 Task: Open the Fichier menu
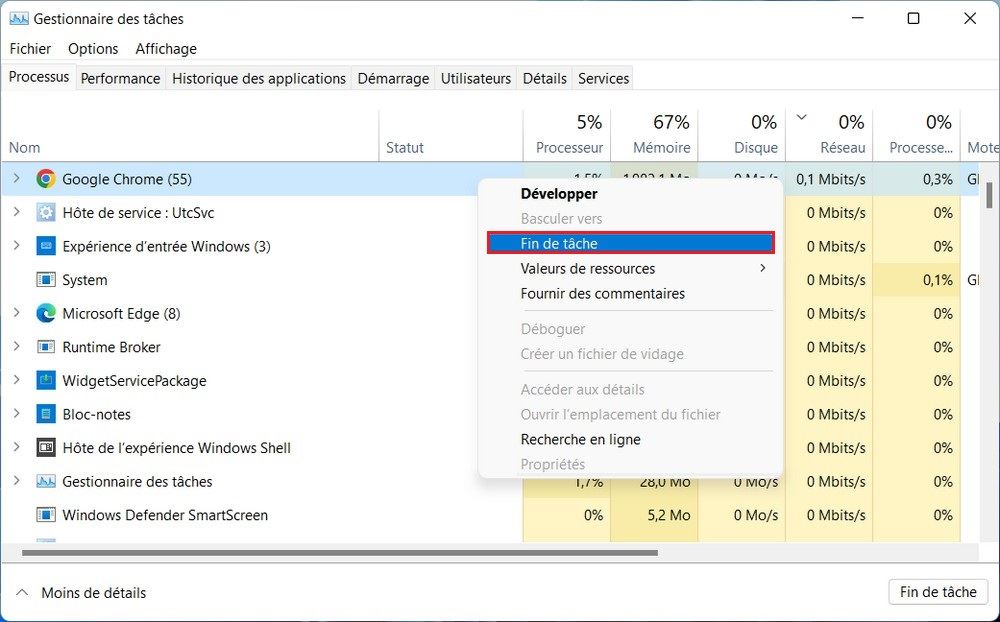click(x=30, y=48)
